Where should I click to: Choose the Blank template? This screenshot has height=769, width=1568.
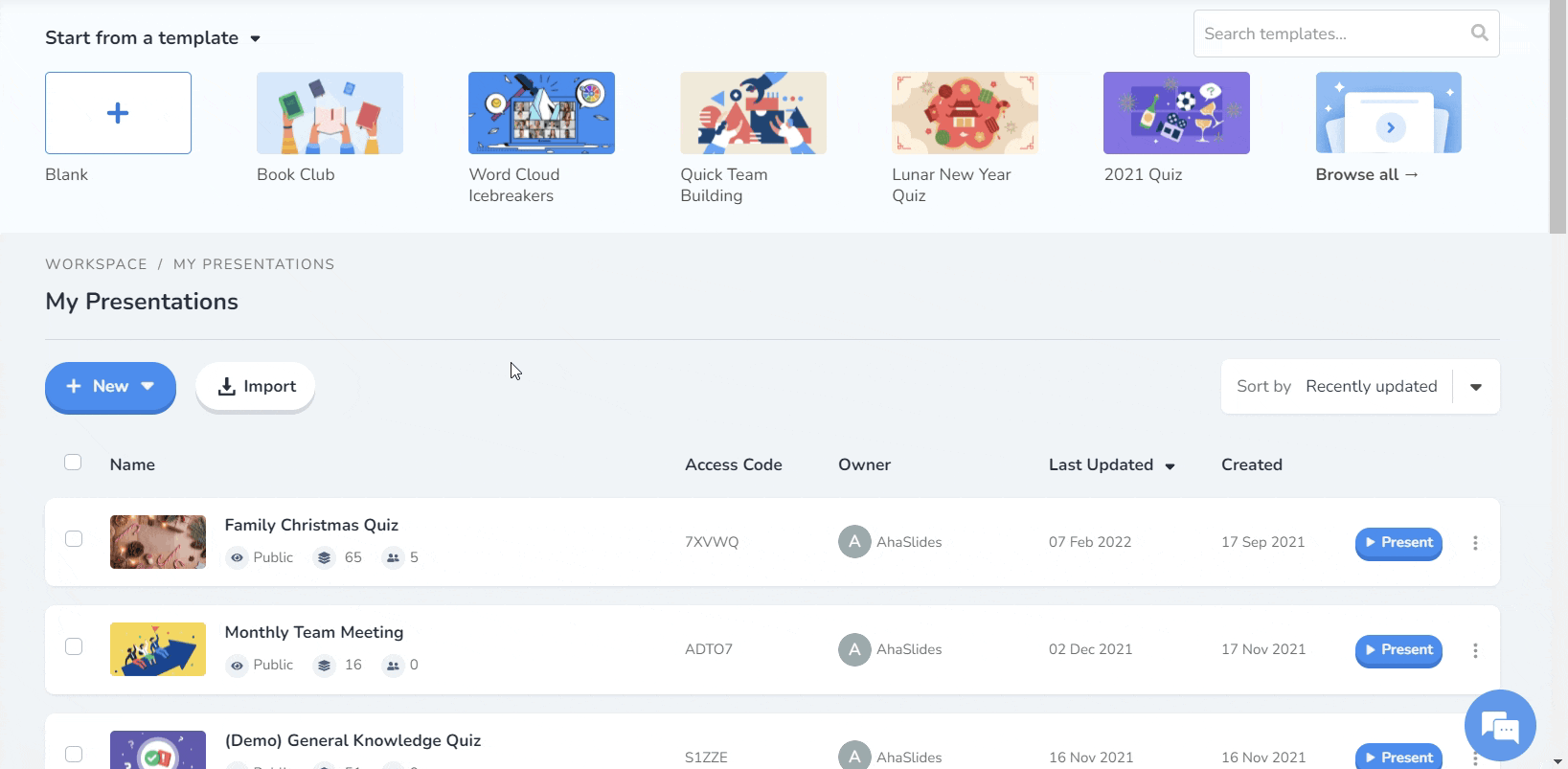coord(118,113)
